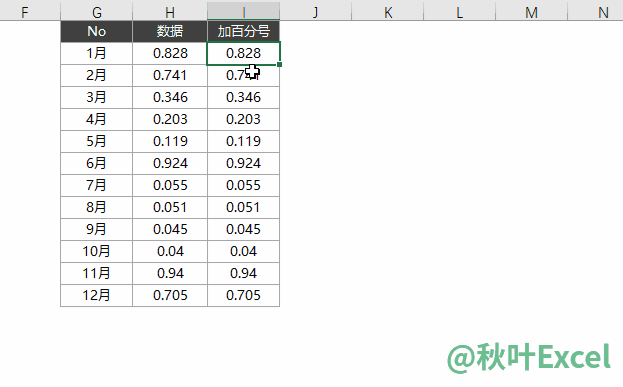Viewport: 623px width, 387px height.
Task: Select 0.828 in the 数据 column
Action: pos(170,53)
